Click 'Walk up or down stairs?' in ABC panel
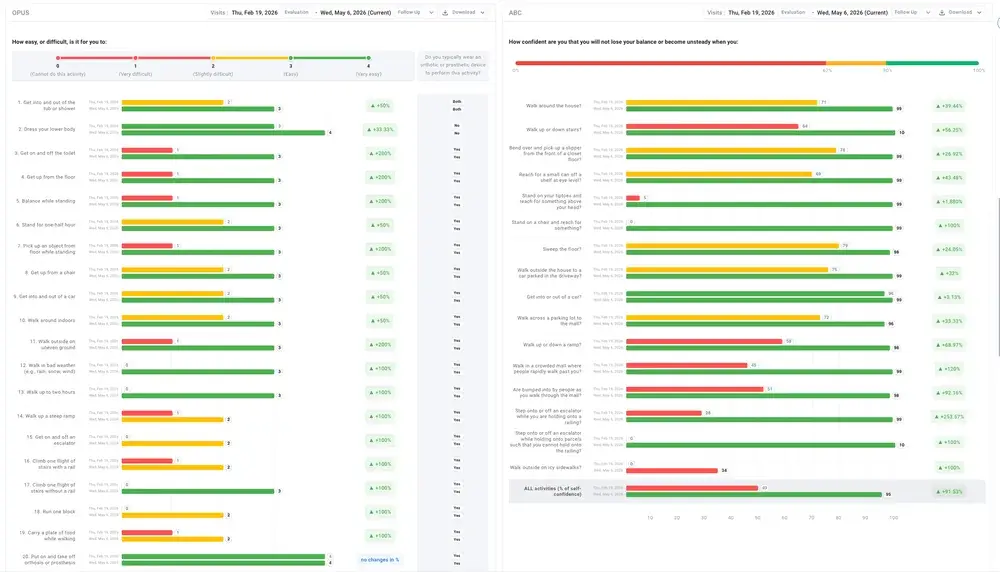1000x572 pixels. [x=554, y=129]
